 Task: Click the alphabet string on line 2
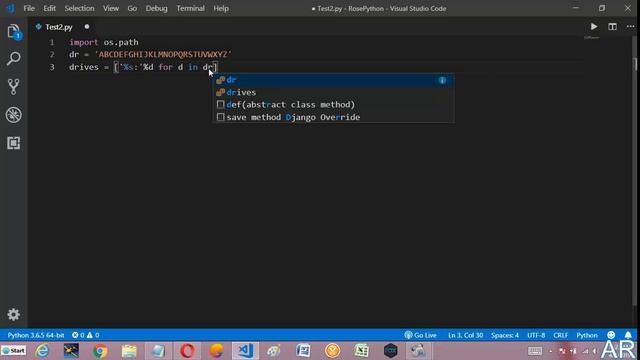pos(163,54)
